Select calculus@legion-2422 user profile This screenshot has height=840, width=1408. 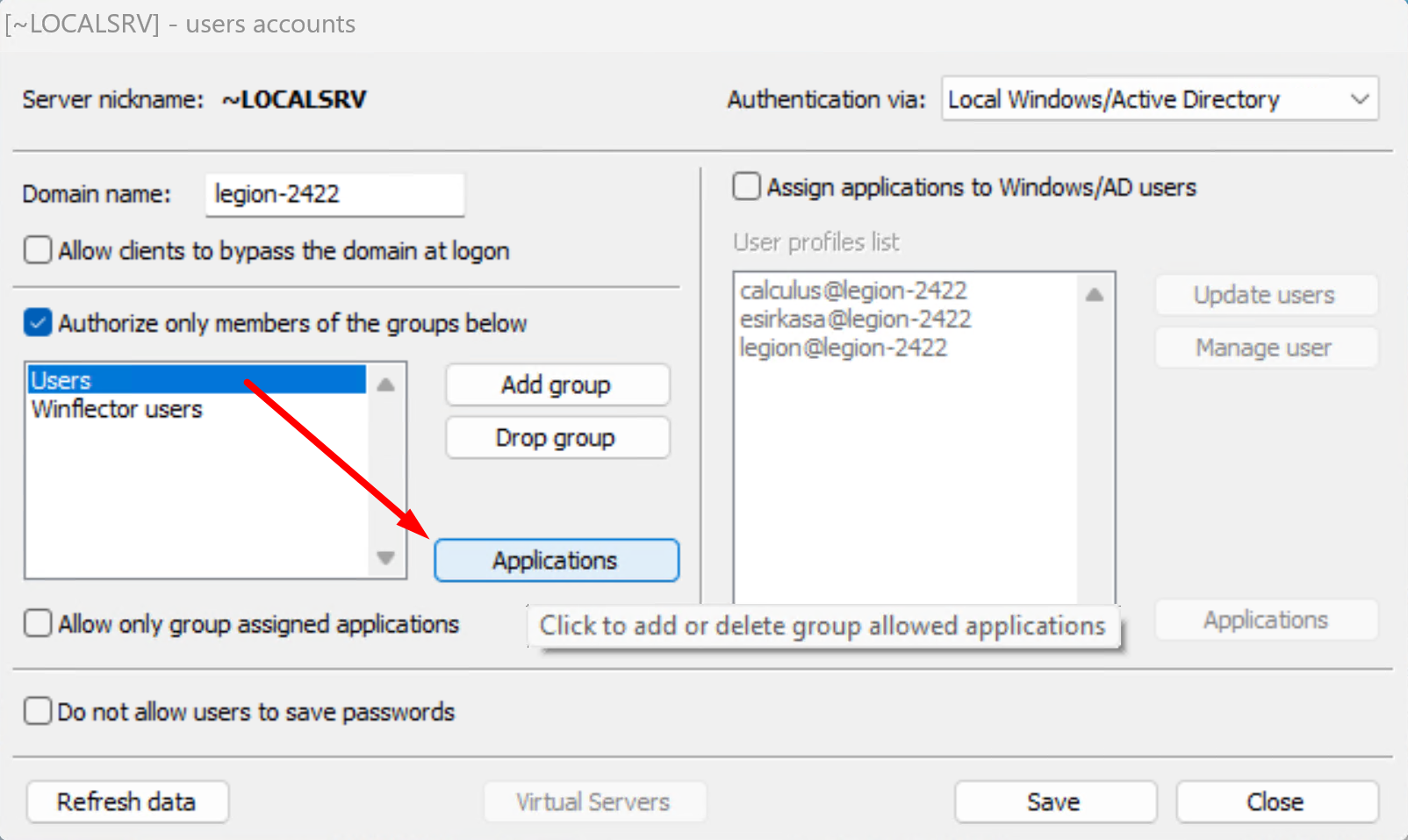coord(852,291)
